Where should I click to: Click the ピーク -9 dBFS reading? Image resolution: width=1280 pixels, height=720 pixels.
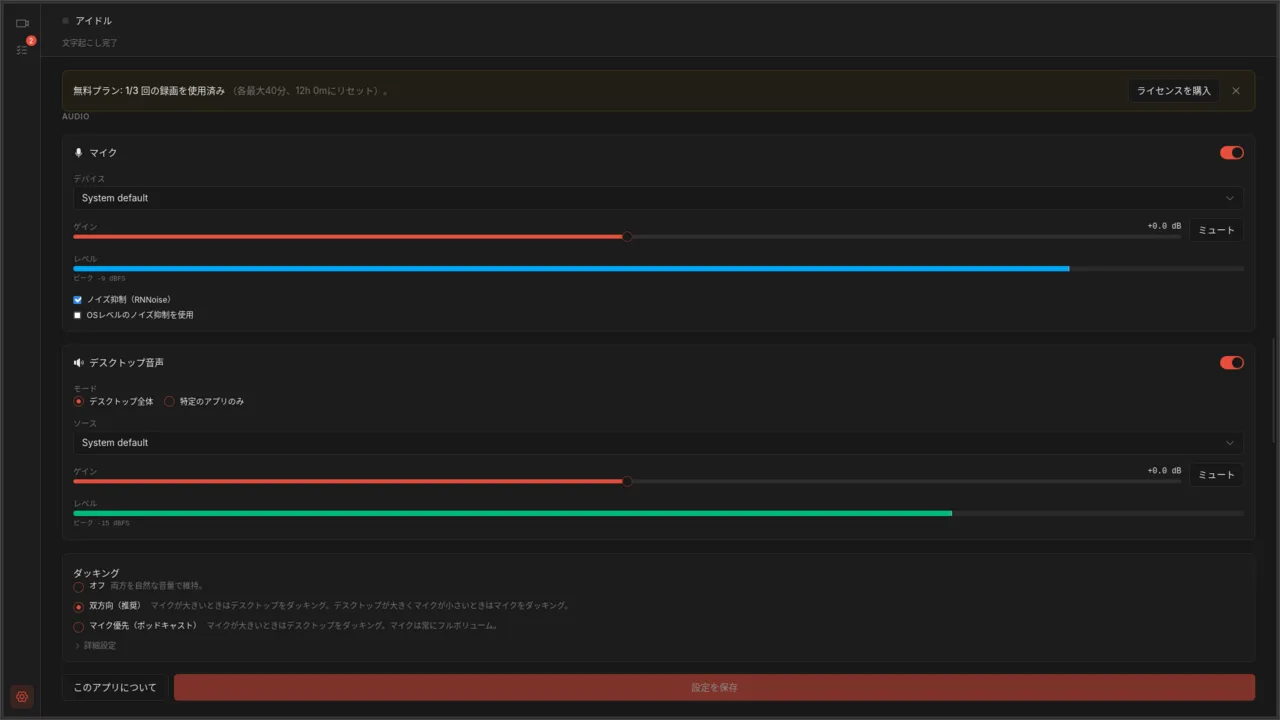coord(99,278)
